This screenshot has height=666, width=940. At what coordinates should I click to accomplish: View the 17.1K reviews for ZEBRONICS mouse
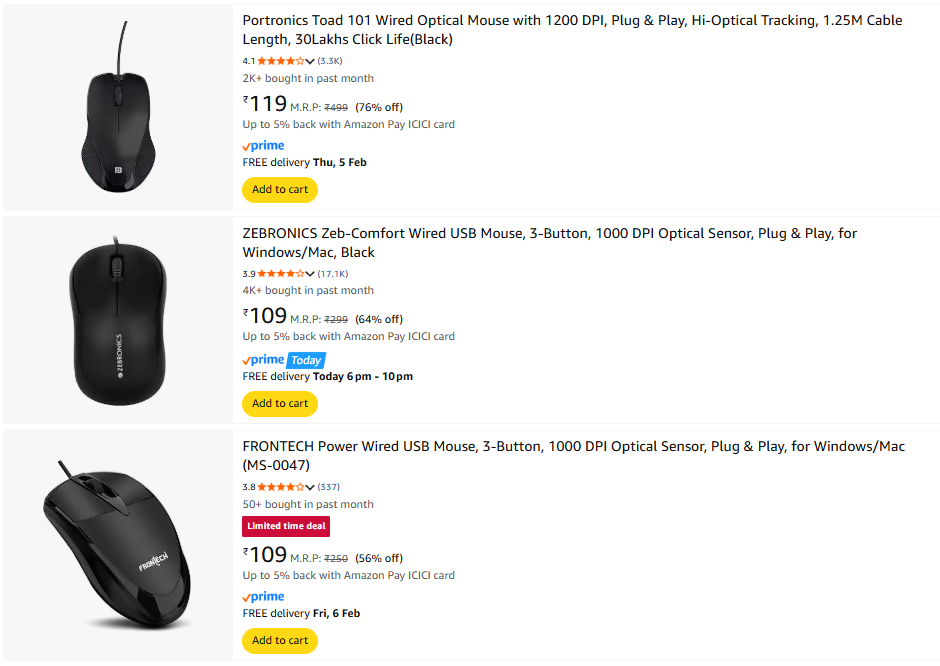pos(333,274)
